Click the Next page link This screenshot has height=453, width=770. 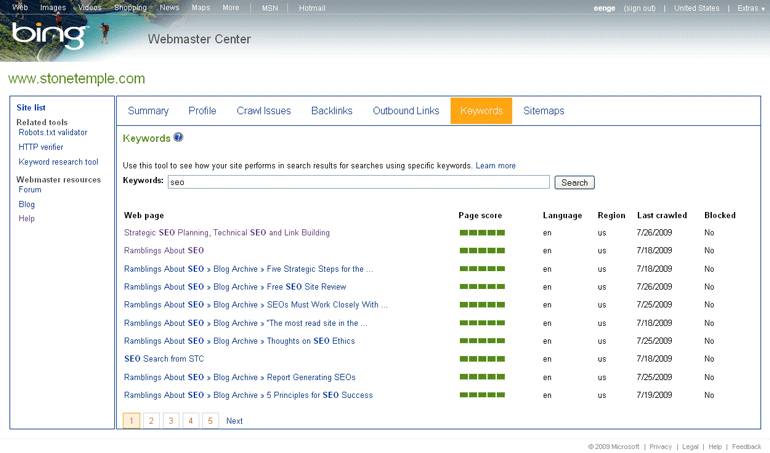click(234, 421)
